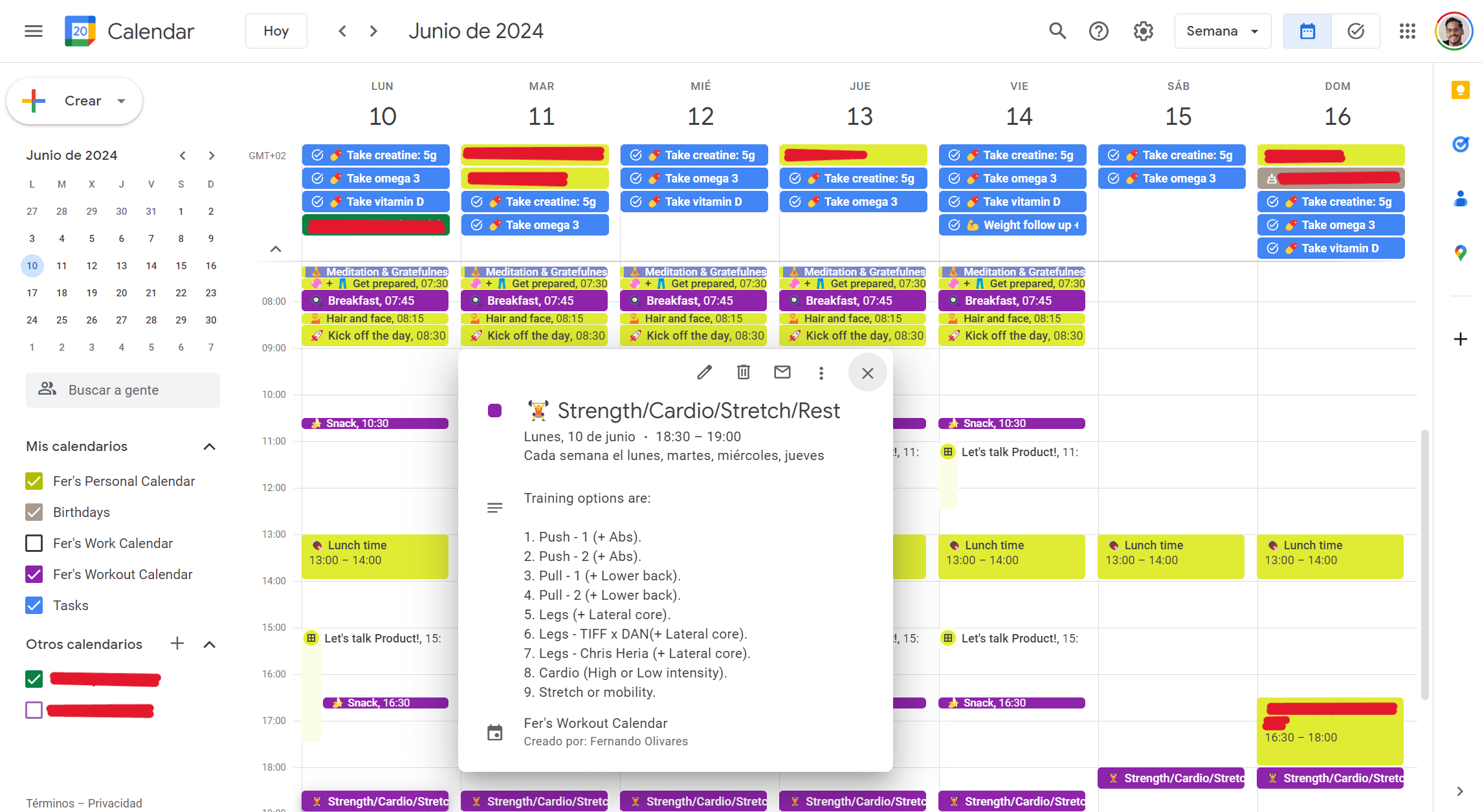Screen dimensions: 1482x812
Task: Select June 19 in mini calendar
Action: point(91,292)
